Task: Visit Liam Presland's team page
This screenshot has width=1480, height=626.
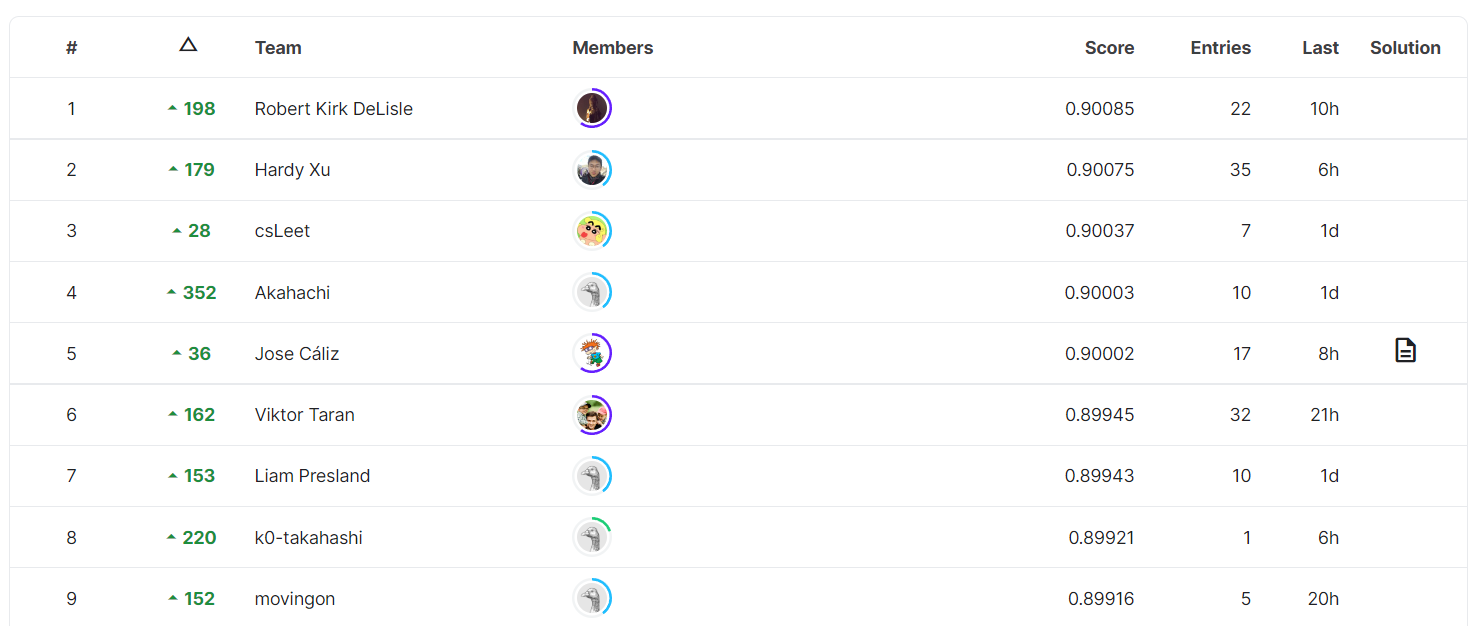Action: click(312, 476)
